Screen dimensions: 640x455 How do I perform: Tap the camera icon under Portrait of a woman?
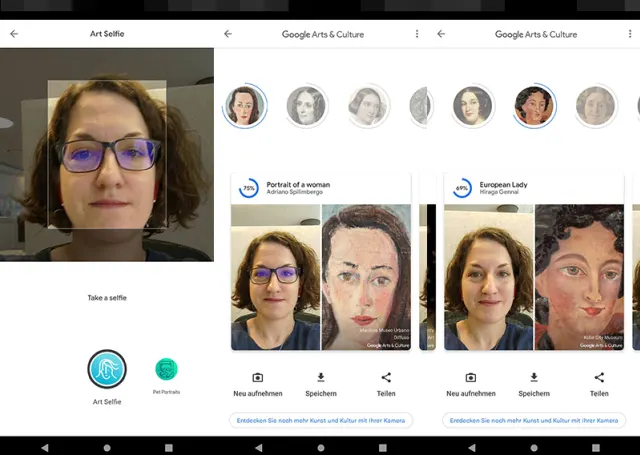click(258, 377)
